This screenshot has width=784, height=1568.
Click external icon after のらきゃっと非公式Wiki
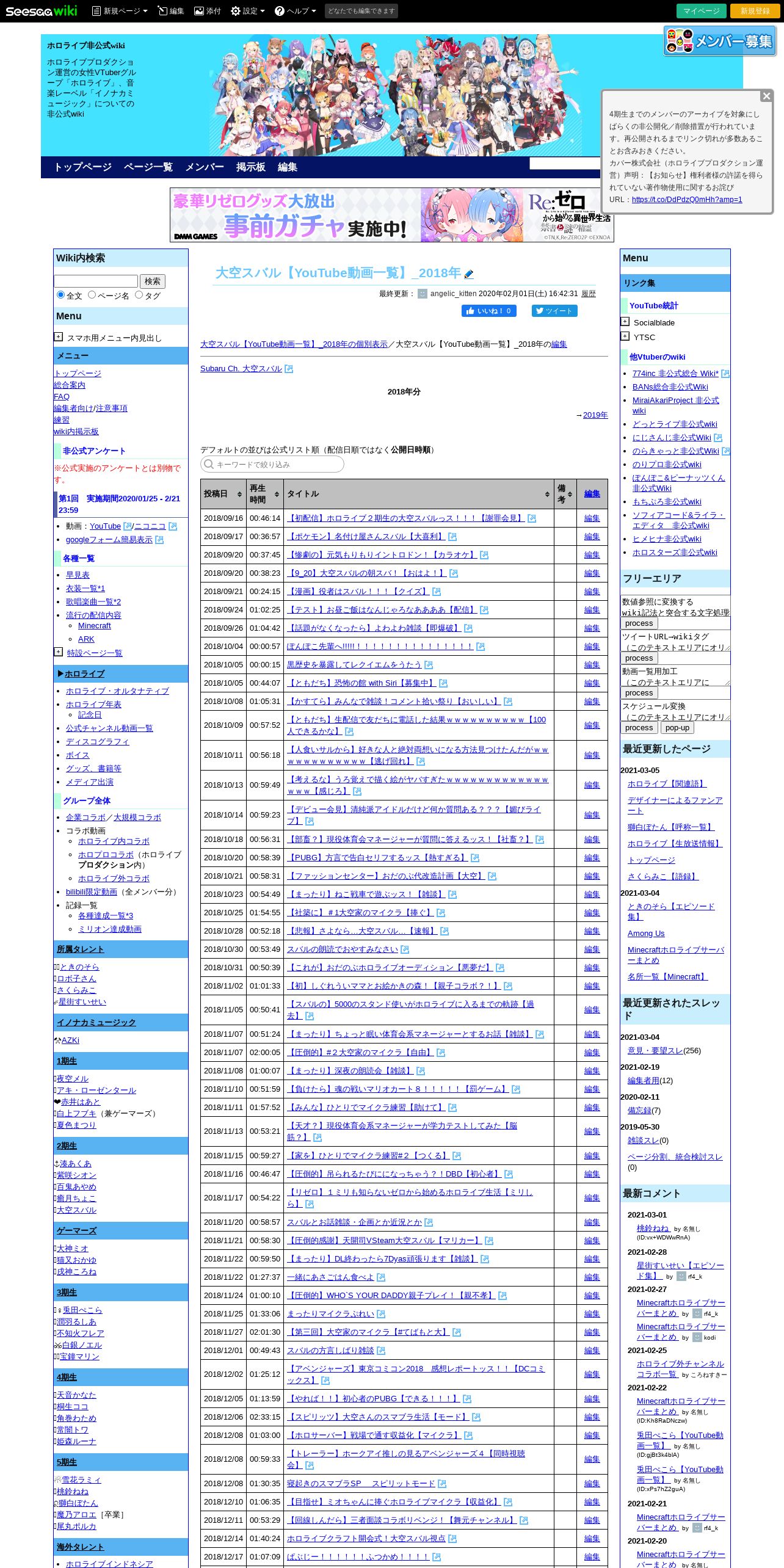pyautogui.click(x=726, y=451)
